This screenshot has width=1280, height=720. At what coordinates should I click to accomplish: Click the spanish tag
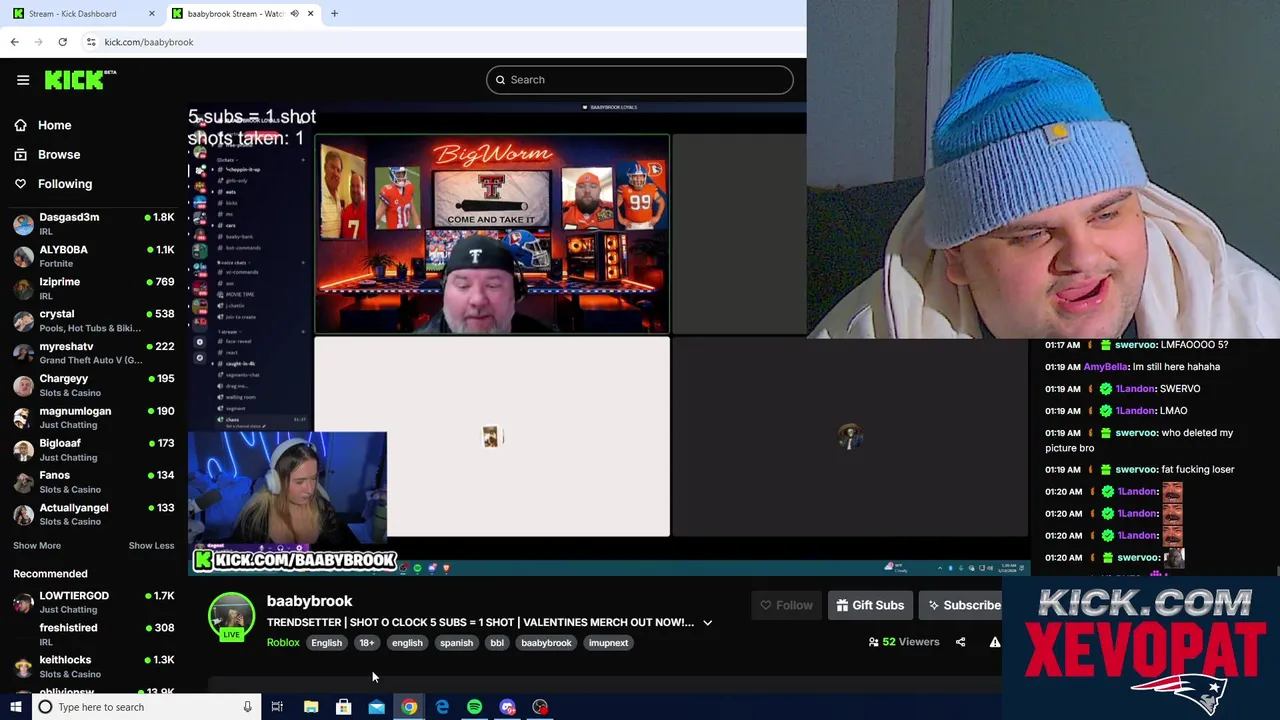click(x=456, y=643)
